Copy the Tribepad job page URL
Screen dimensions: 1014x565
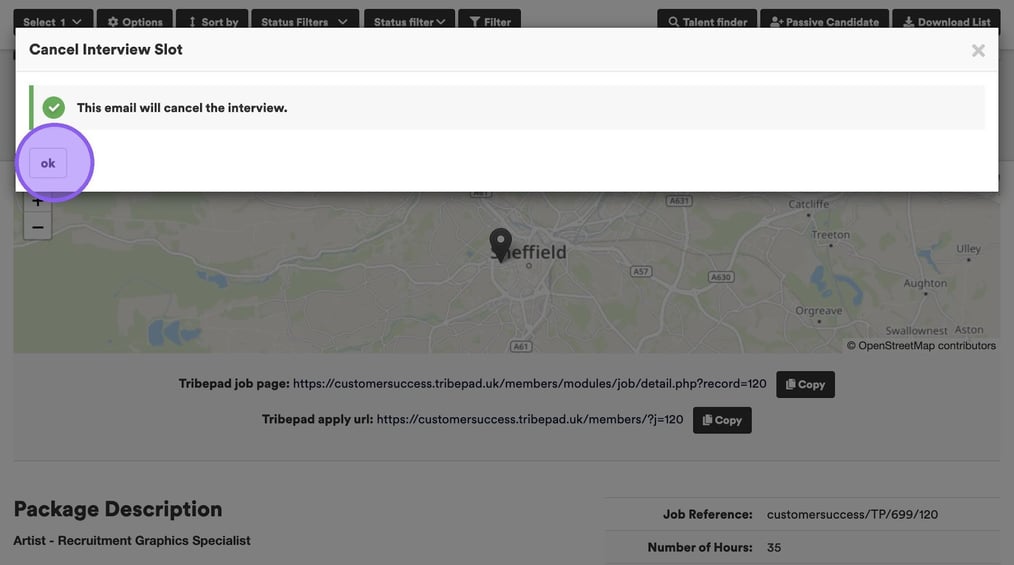805,384
